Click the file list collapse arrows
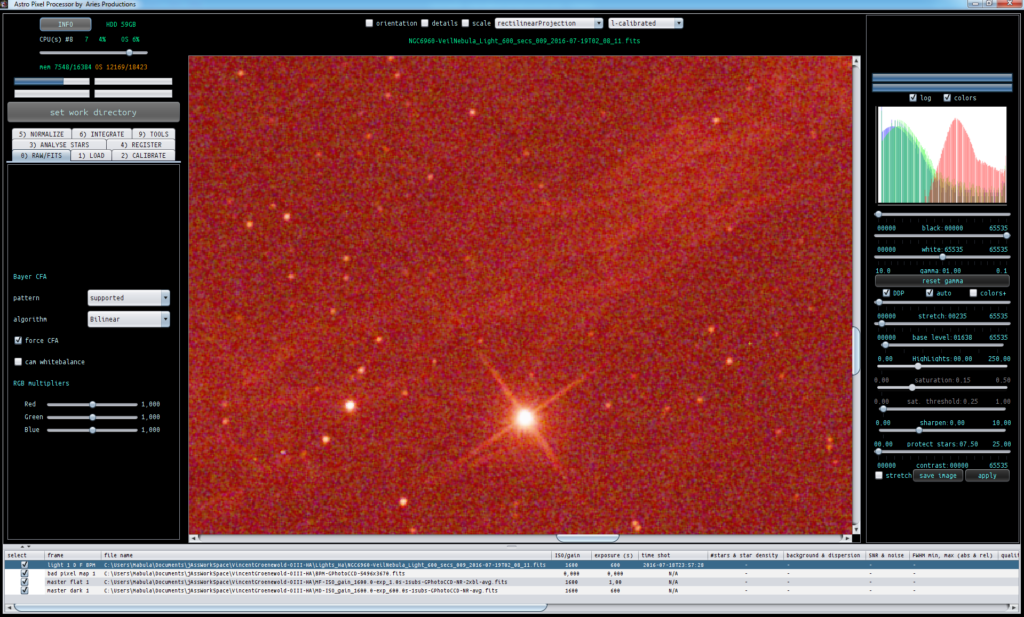 point(25,546)
